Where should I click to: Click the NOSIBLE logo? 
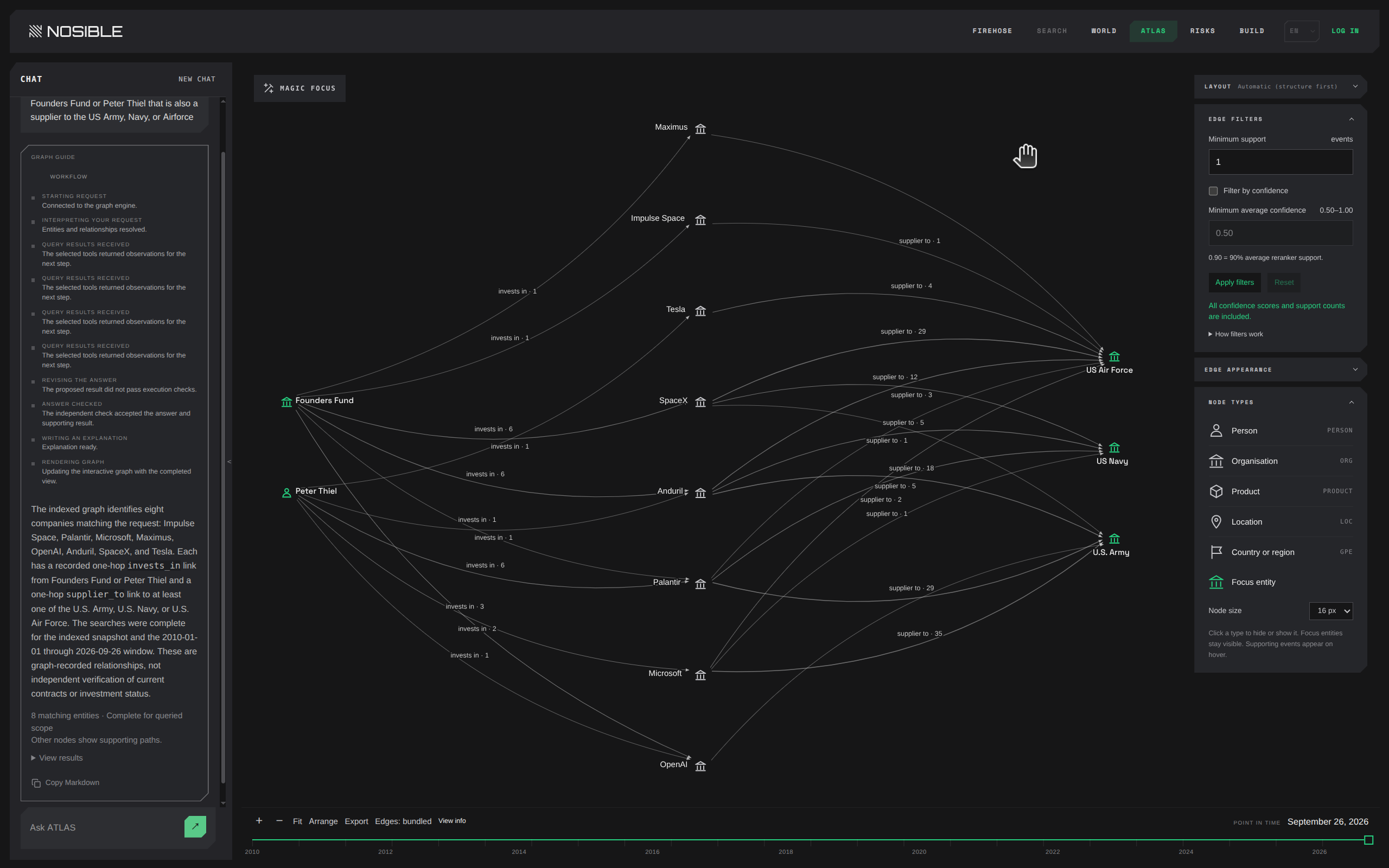(76, 31)
